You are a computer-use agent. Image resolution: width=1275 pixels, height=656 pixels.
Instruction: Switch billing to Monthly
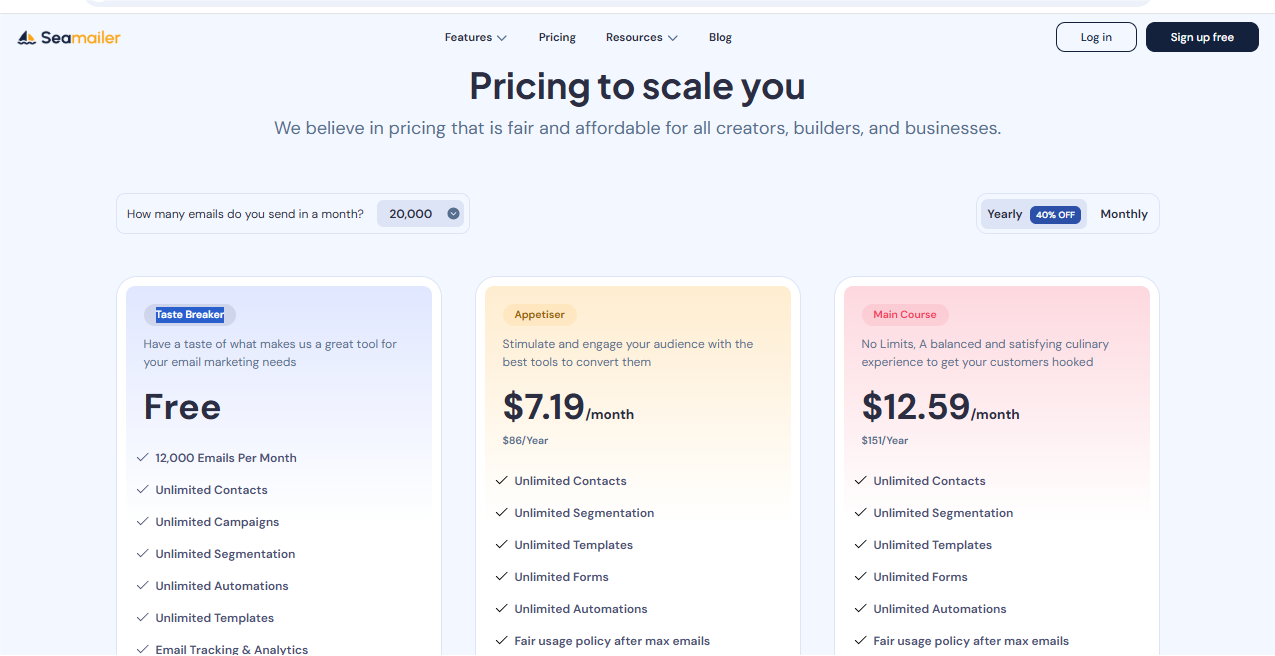[x=1124, y=214]
